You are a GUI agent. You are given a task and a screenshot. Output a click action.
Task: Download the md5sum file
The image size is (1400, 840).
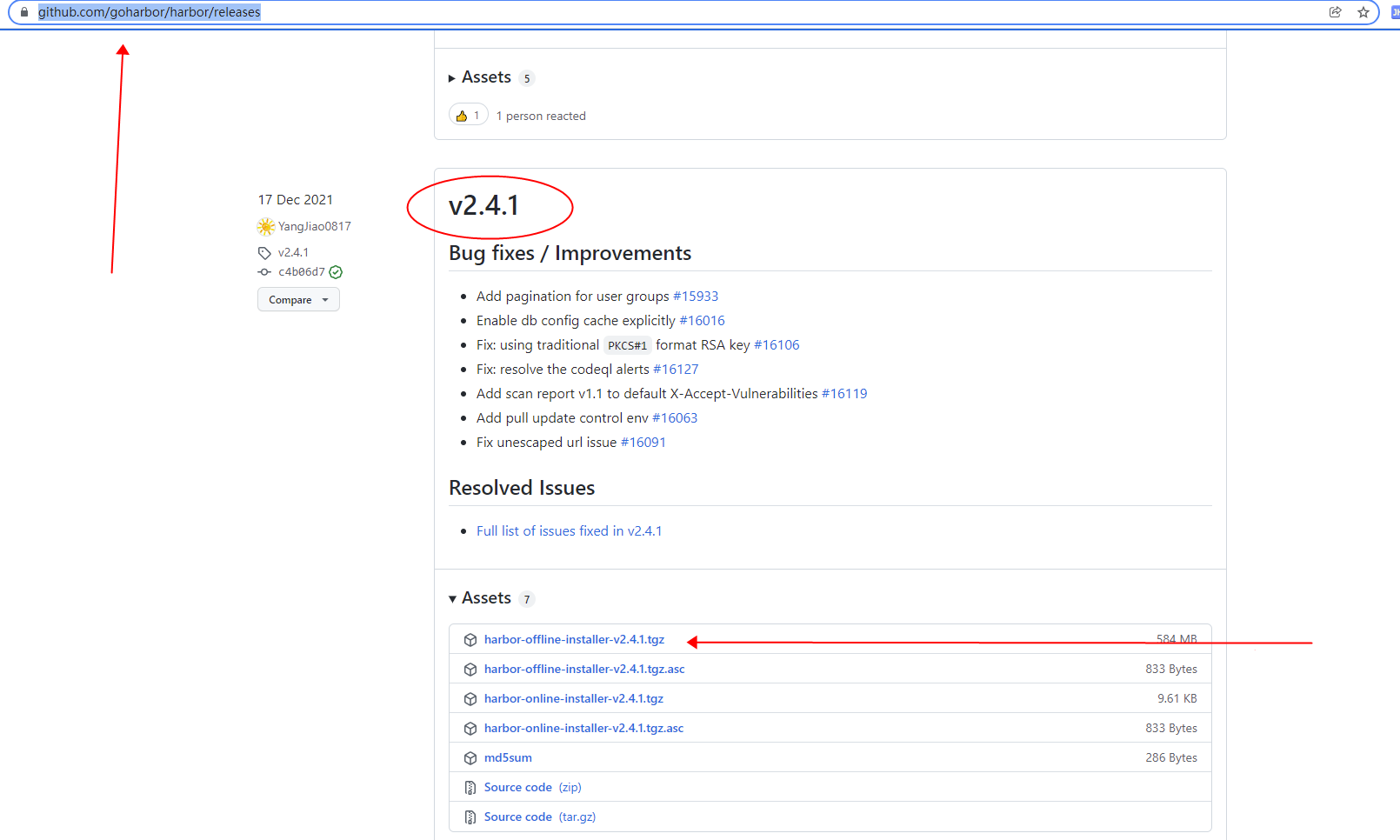click(508, 757)
